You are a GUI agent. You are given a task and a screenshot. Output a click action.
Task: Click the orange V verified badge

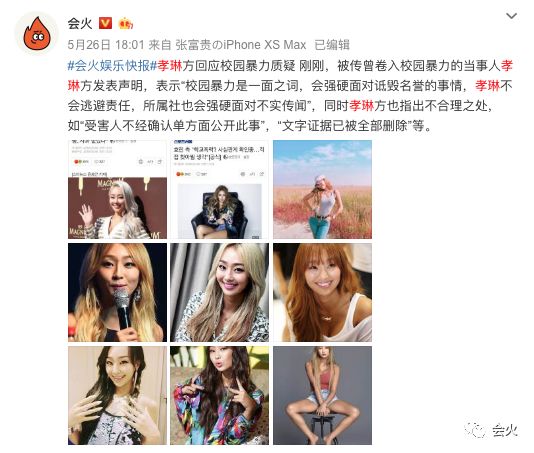105,23
